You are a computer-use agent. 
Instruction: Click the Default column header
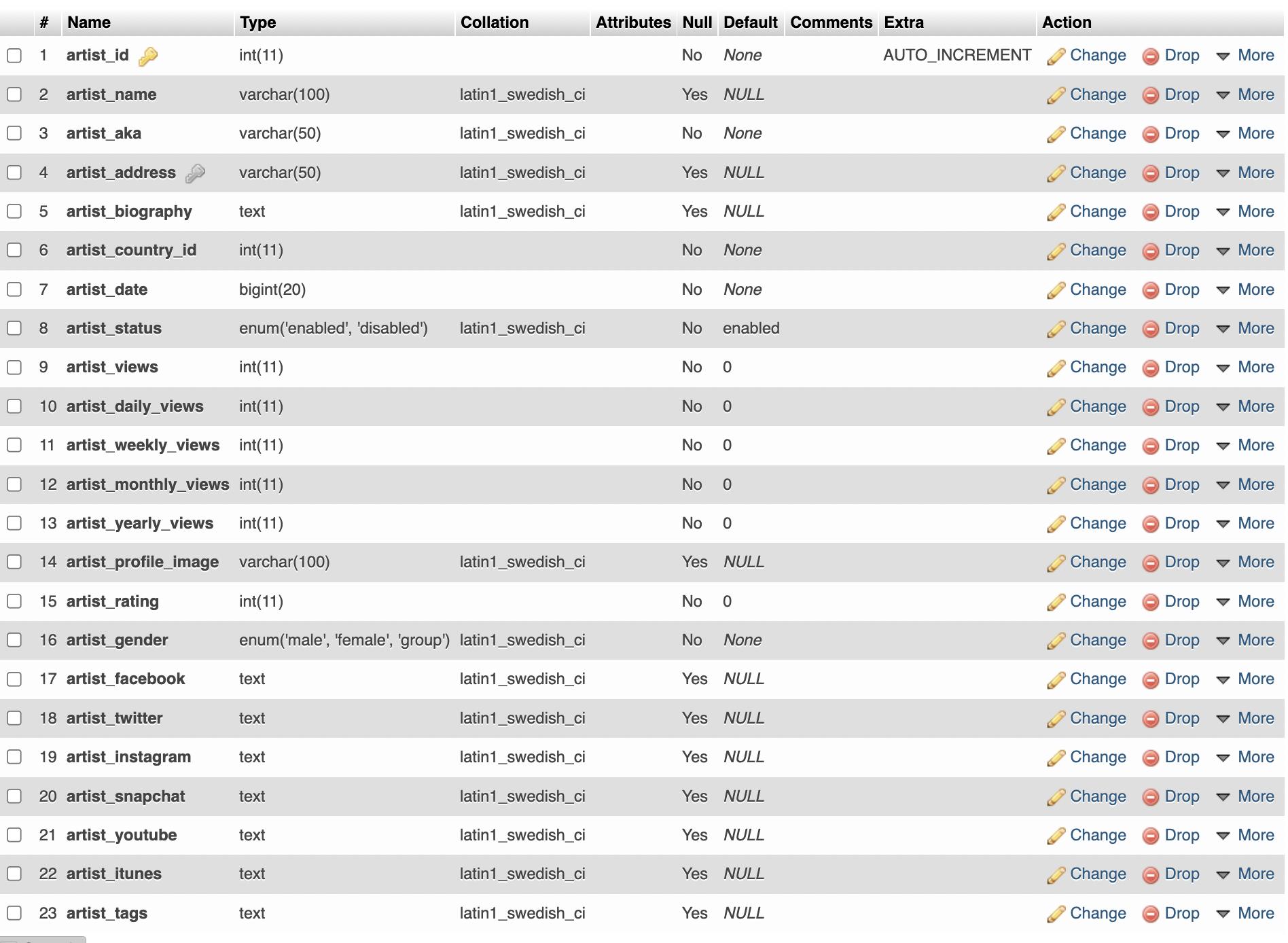coord(751,22)
